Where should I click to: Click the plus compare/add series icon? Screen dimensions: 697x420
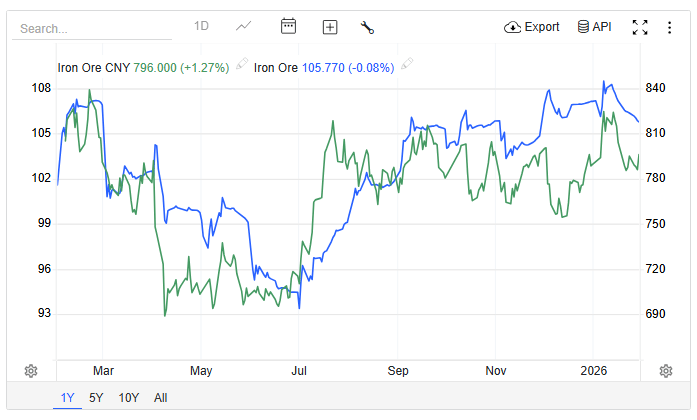(x=330, y=27)
